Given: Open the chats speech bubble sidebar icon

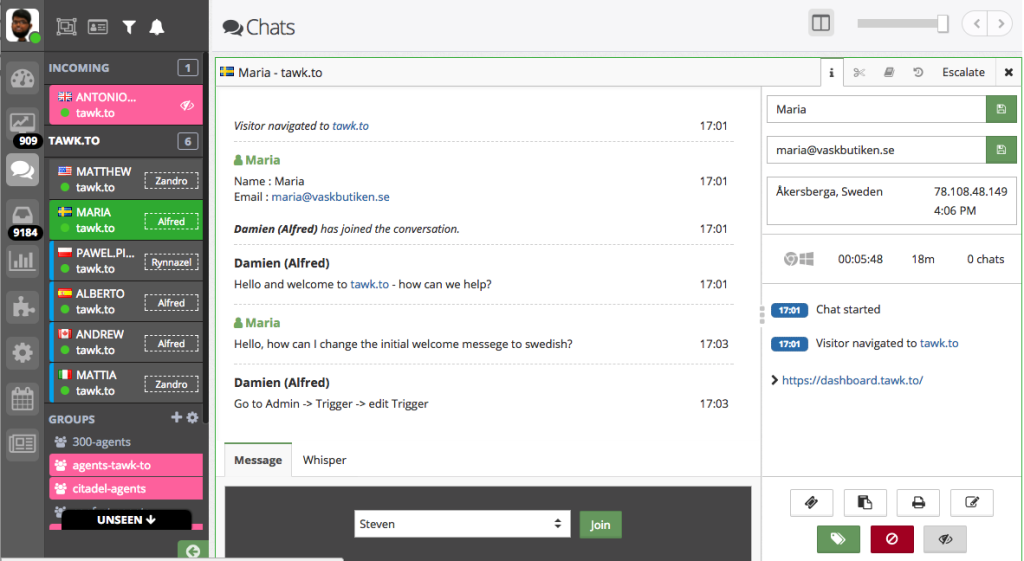Looking at the screenshot, I should 22,170.
